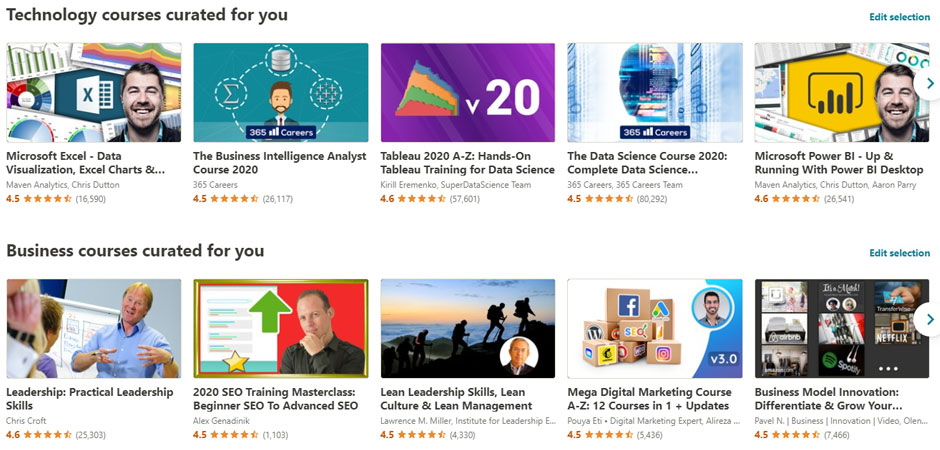This screenshot has width=940, height=450.
Task: Open 2020 SEO Training Masterclass thumbnail
Action: [x=281, y=328]
